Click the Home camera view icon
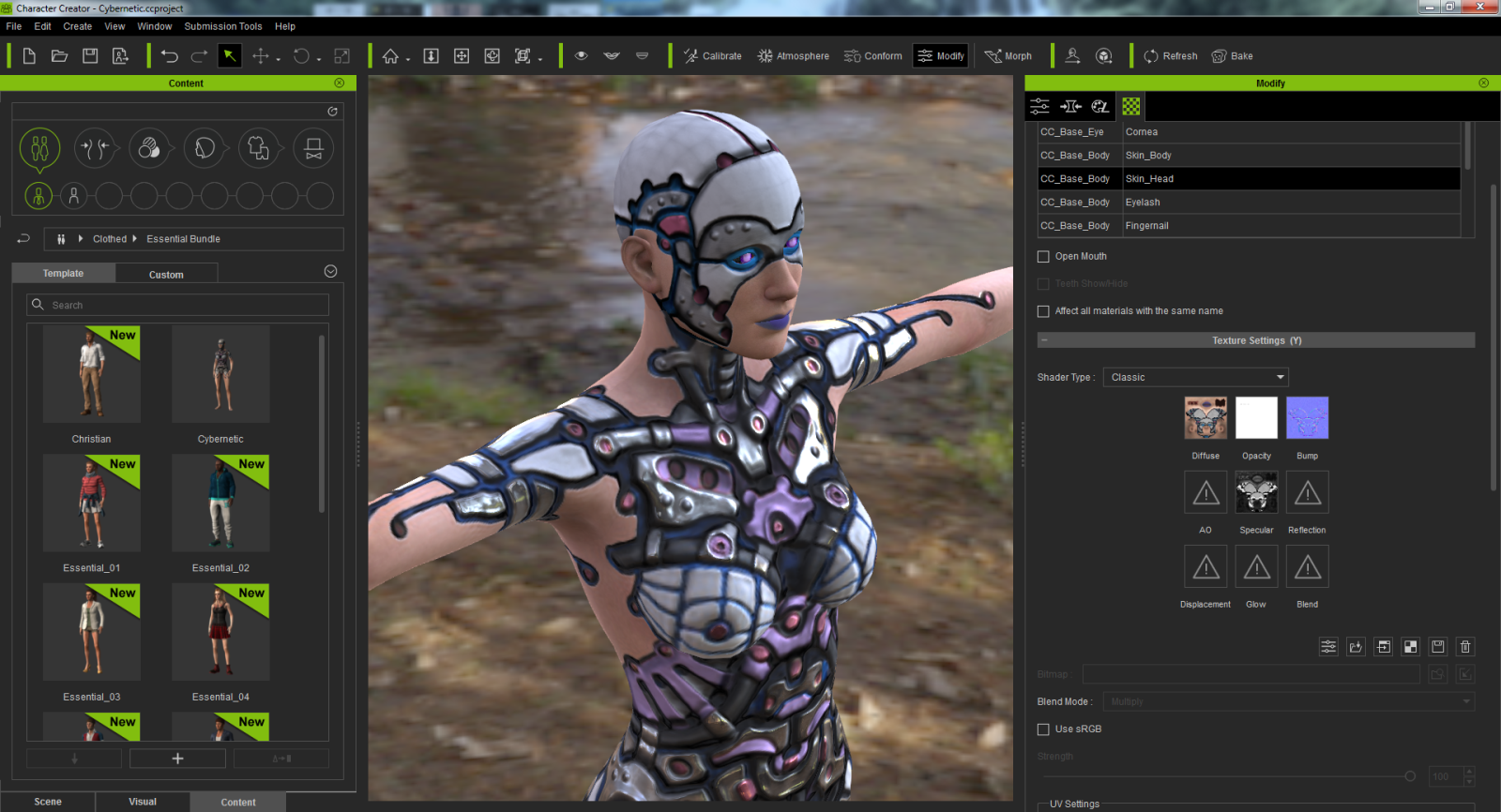This screenshot has width=1501, height=812. [x=390, y=56]
